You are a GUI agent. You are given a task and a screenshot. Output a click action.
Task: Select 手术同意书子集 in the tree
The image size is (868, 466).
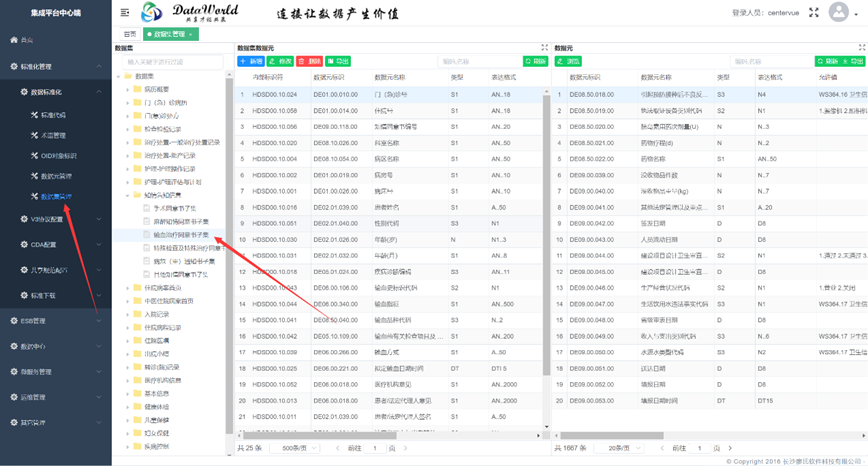pyautogui.click(x=174, y=209)
